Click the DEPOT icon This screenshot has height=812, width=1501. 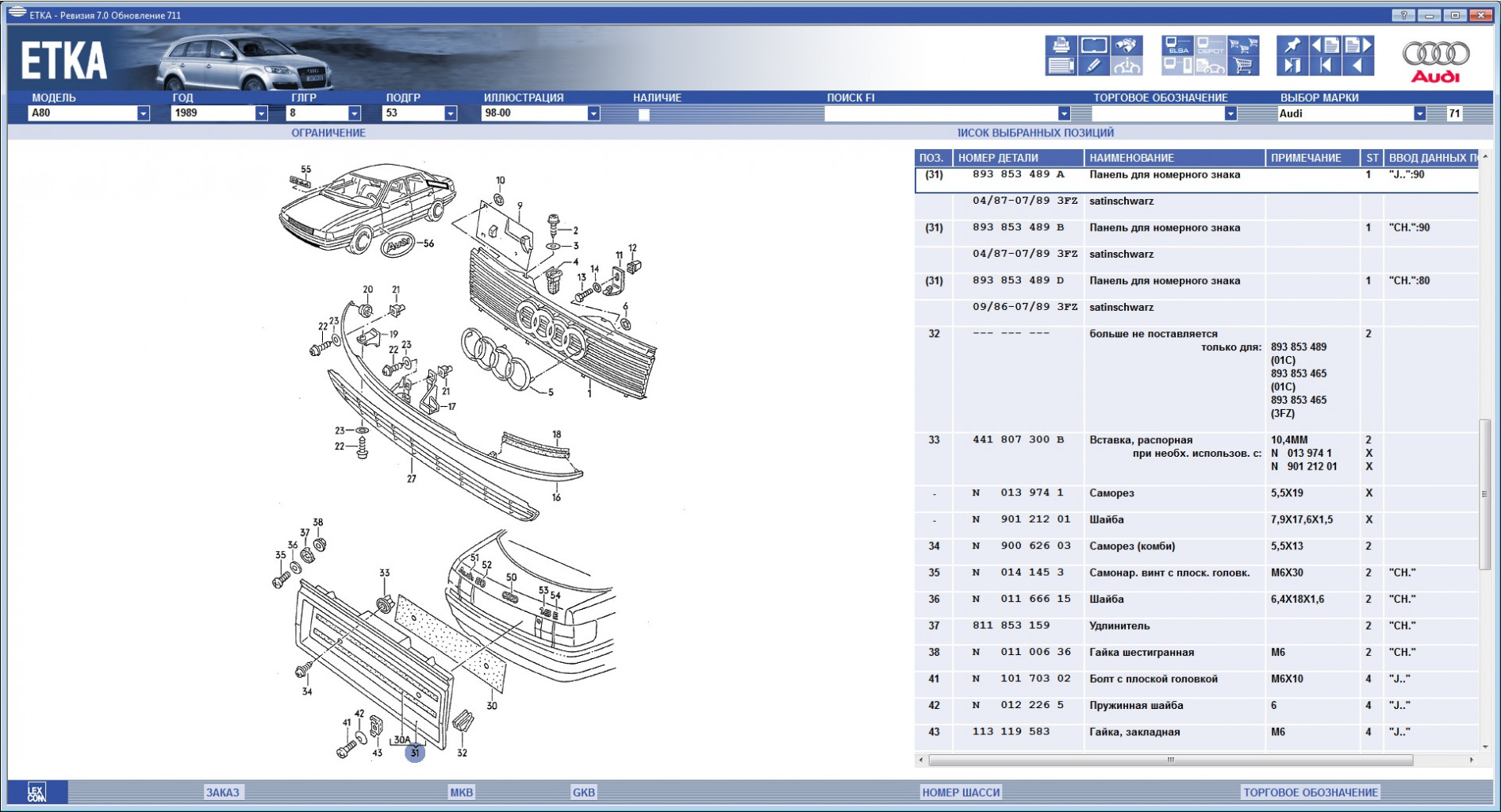pyautogui.click(x=1210, y=45)
